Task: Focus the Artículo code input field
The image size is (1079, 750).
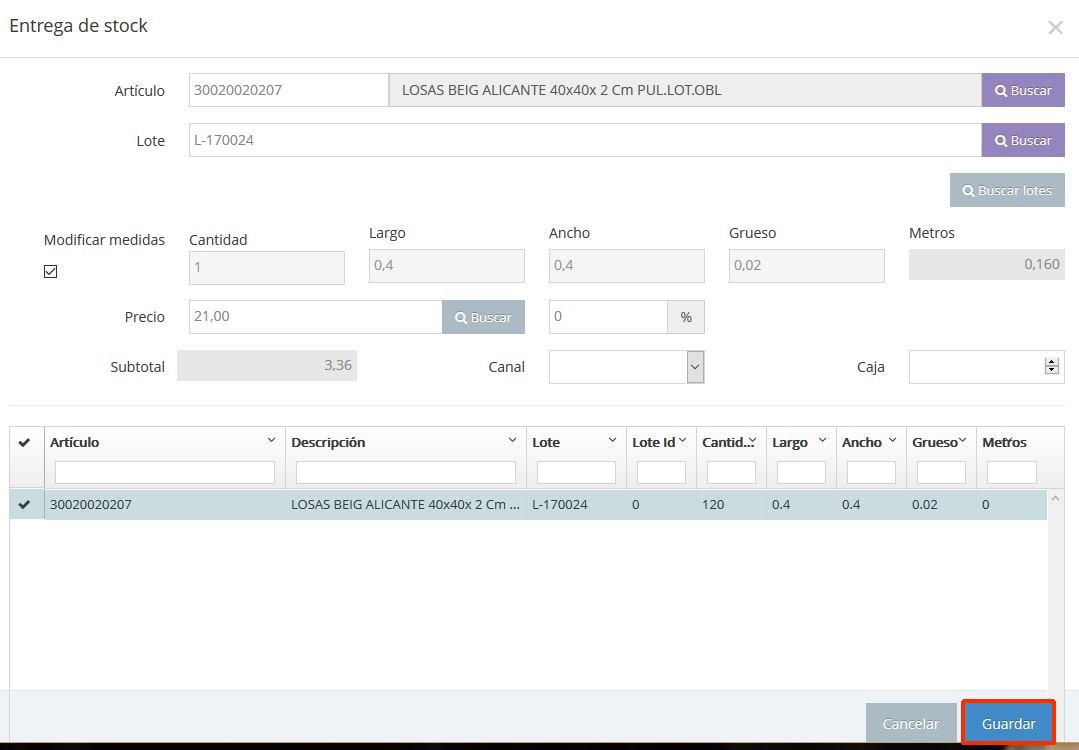Action: [x=289, y=90]
